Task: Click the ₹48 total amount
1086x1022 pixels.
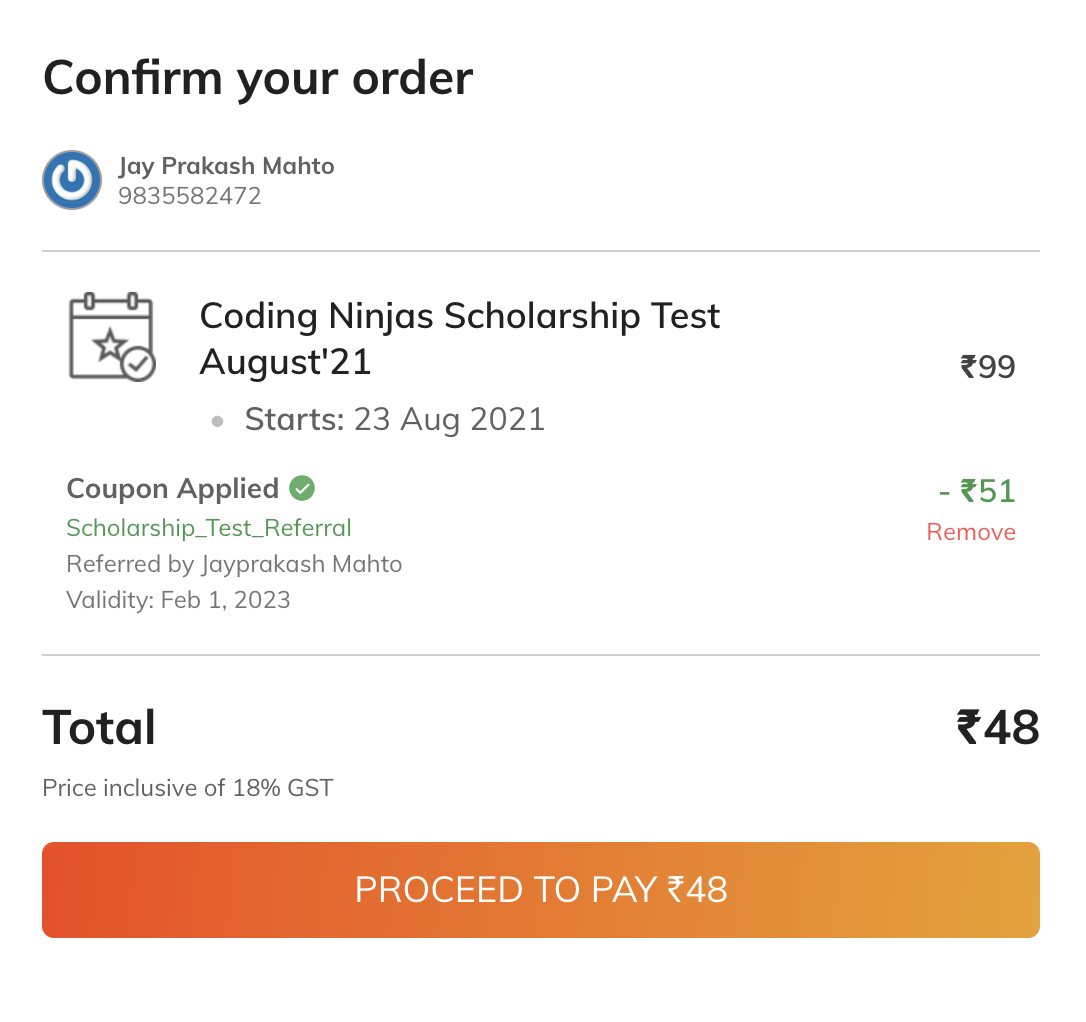Action: (x=998, y=728)
